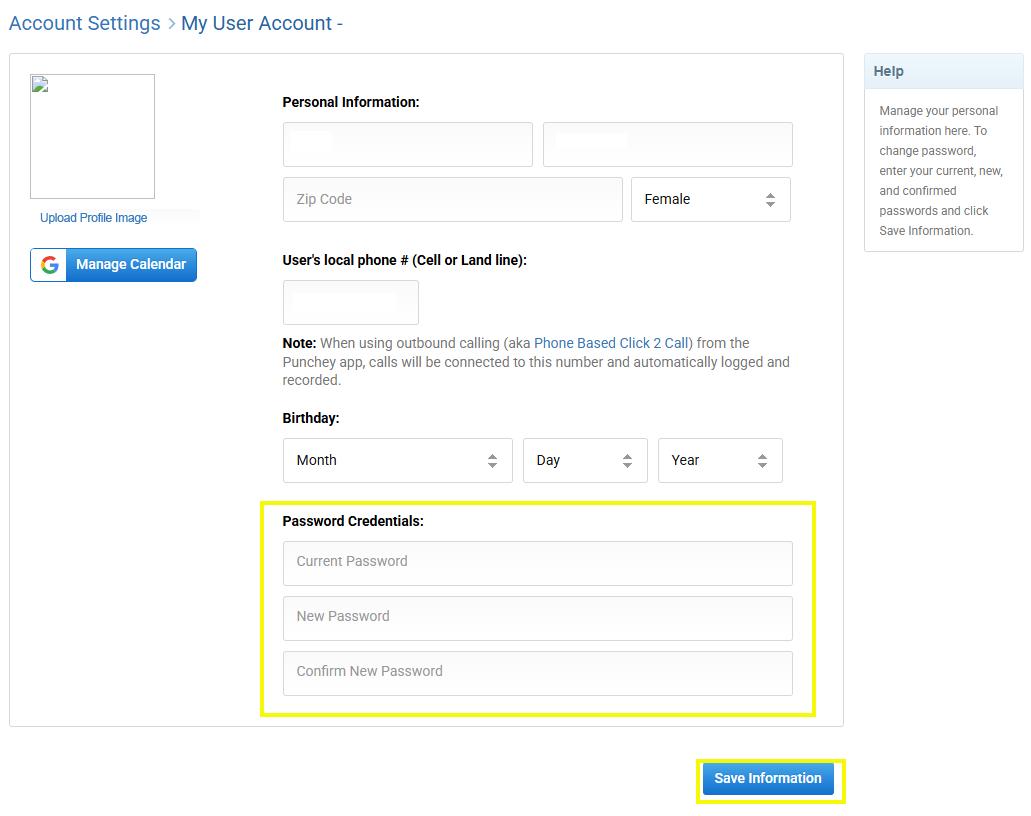
Task: Click the last name input field
Action: (x=667, y=144)
